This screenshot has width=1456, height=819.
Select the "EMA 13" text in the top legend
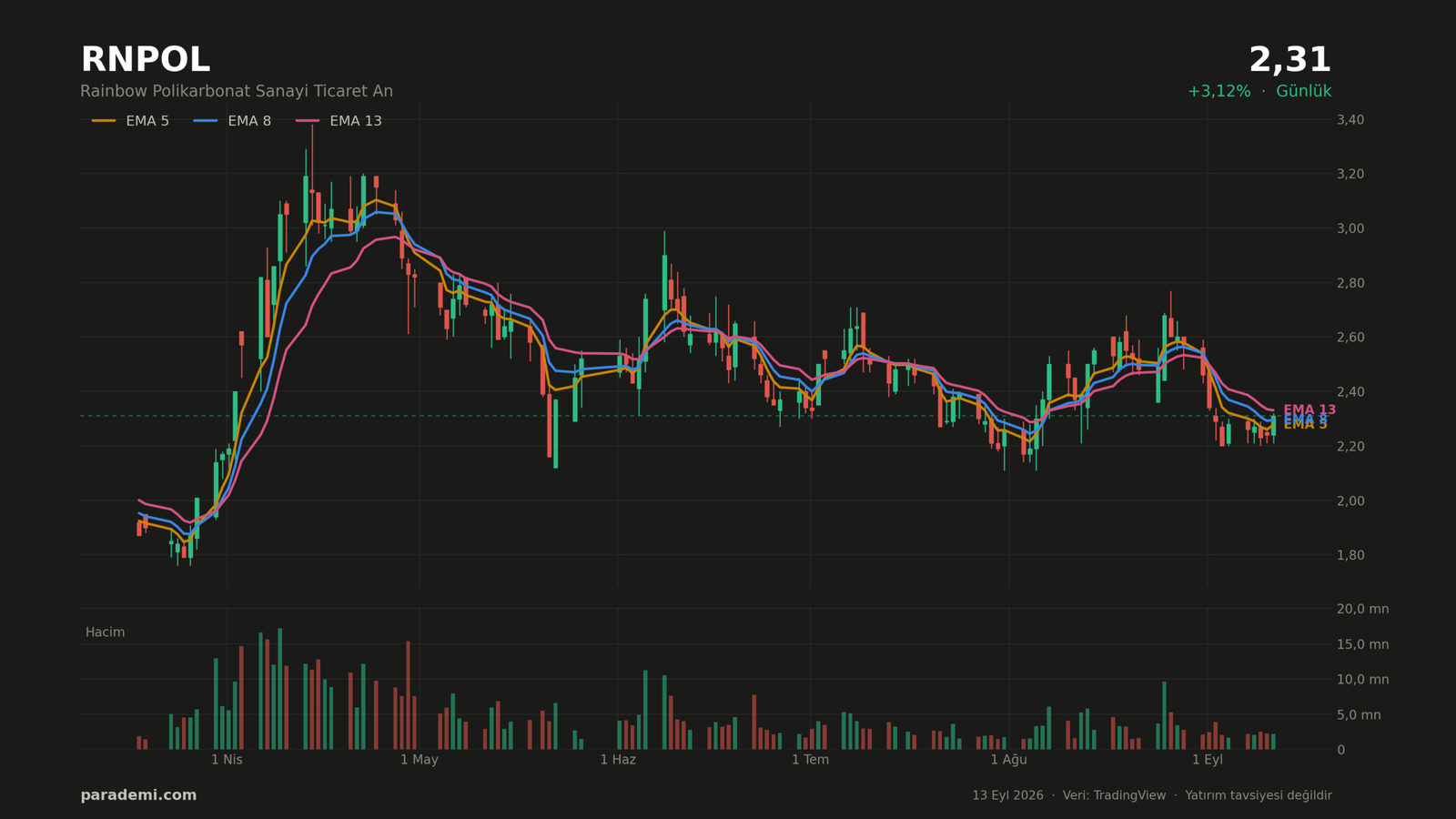pos(356,121)
